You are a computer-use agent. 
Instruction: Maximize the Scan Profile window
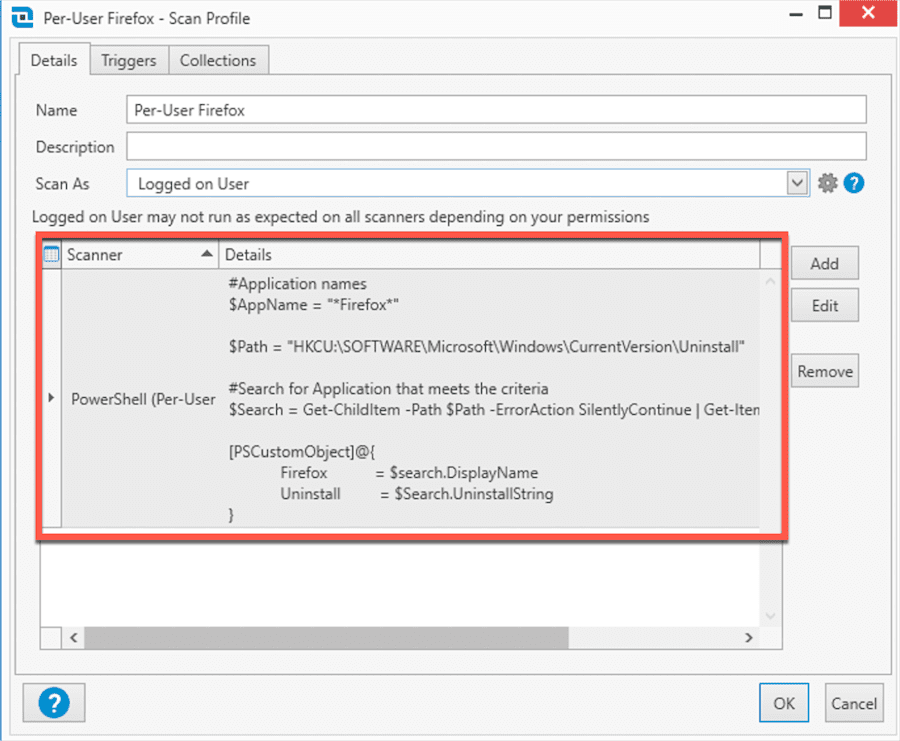pyautogui.click(x=825, y=13)
